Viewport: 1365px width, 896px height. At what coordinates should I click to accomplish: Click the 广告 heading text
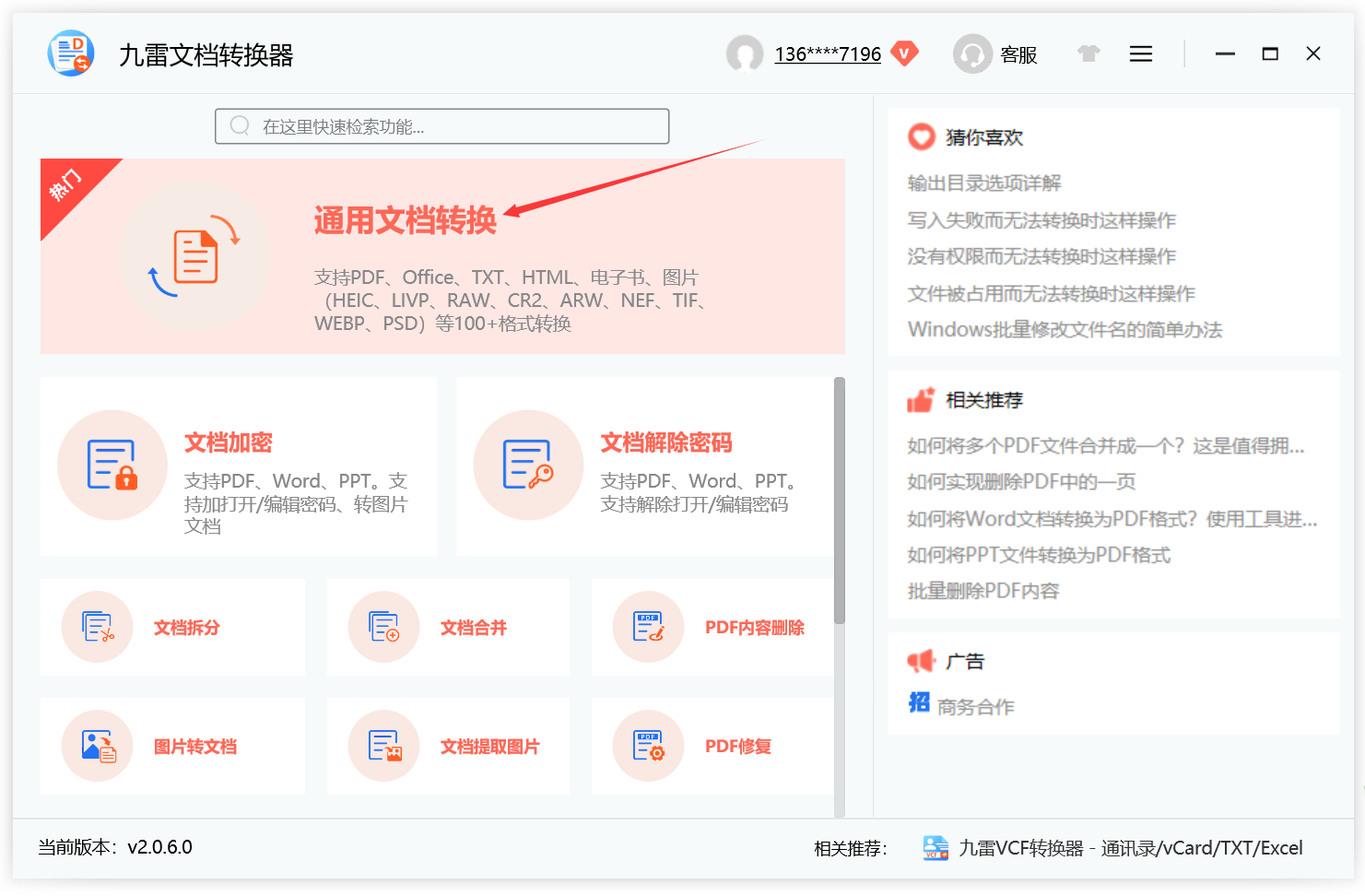point(965,661)
